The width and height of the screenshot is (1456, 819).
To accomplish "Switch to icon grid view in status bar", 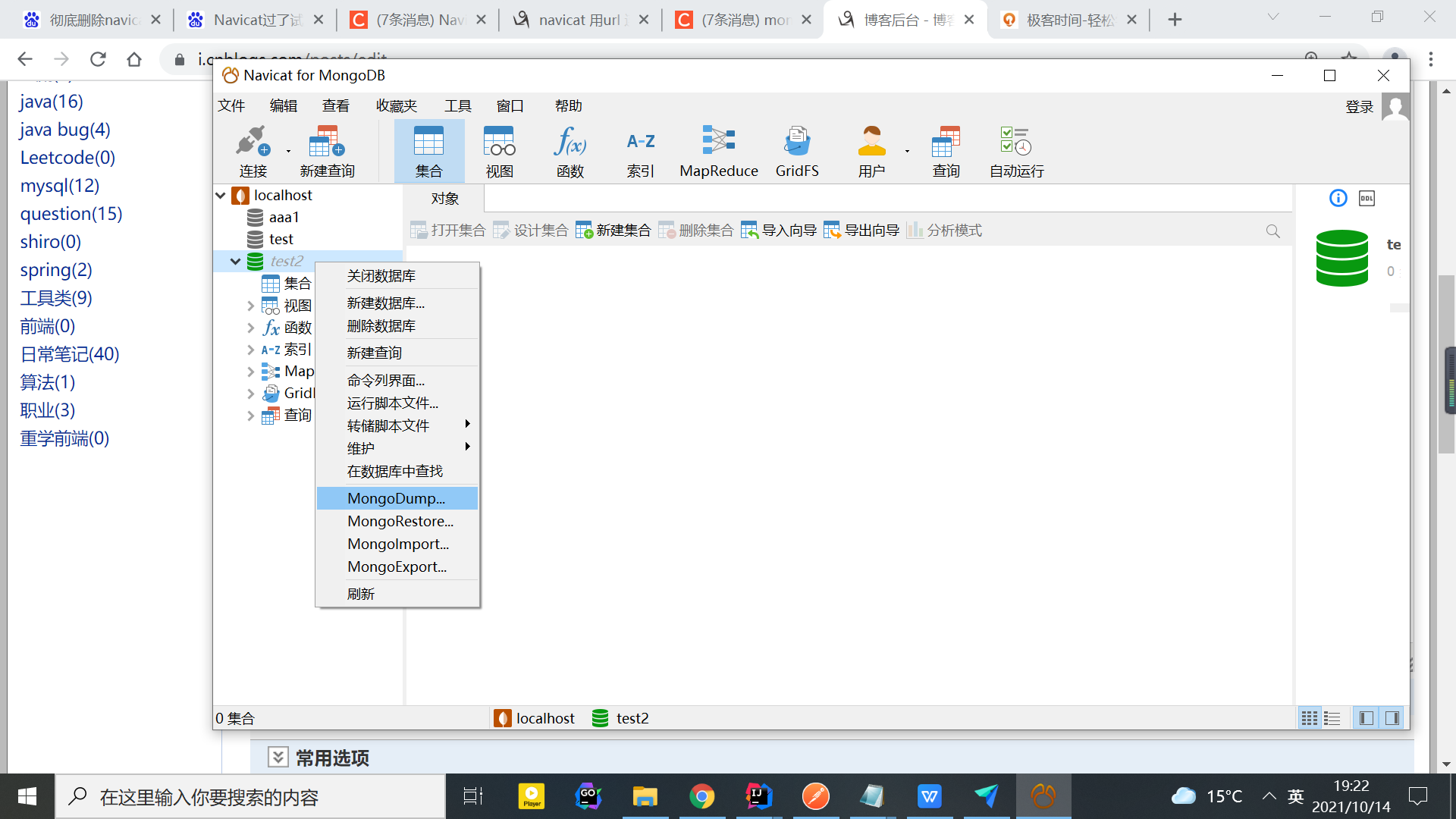I will click(1310, 717).
